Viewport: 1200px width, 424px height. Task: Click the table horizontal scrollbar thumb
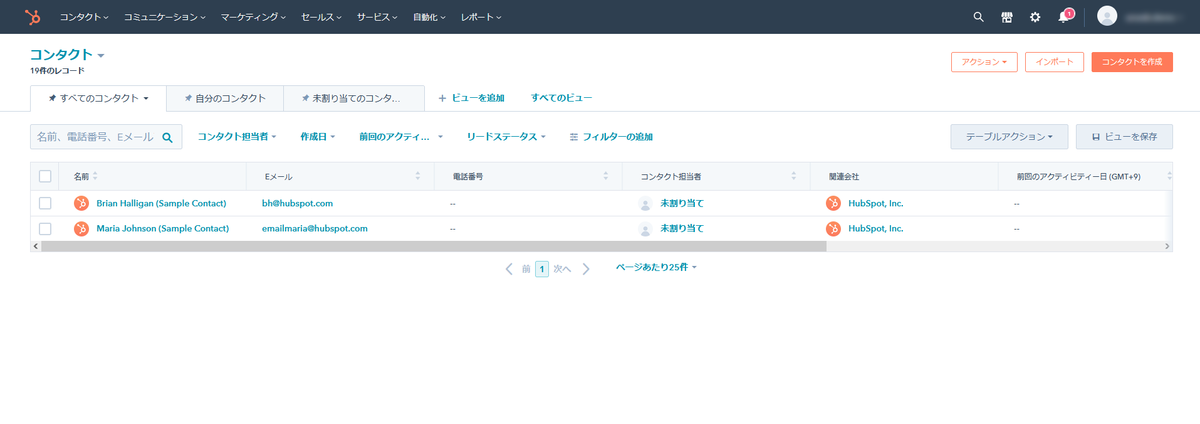pyautogui.click(x=433, y=246)
